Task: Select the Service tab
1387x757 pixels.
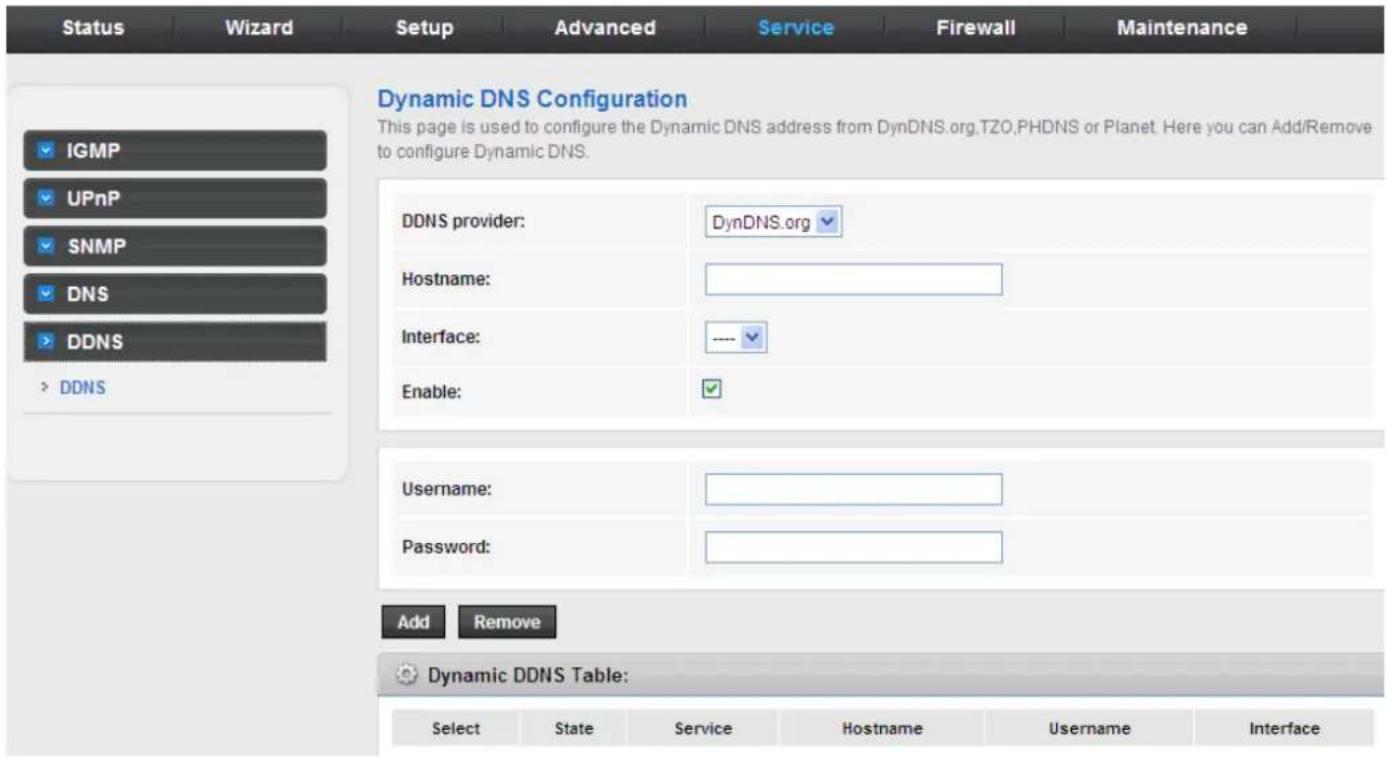Action: click(x=796, y=28)
